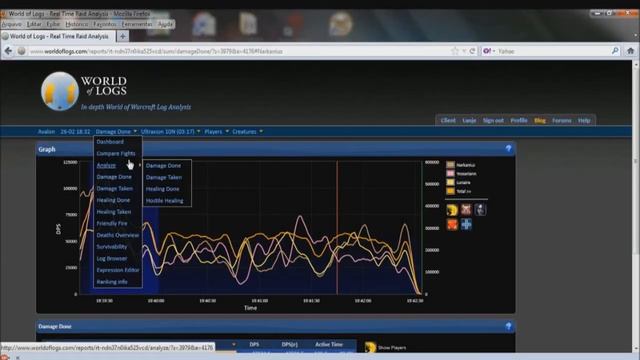Click the Sign out link
640x360 pixels.
pyautogui.click(x=493, y=120)
